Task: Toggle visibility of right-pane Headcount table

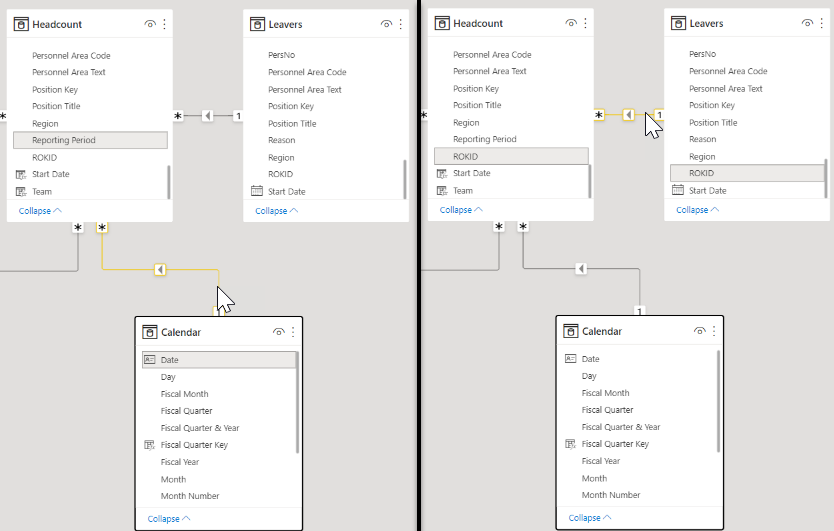Action: pos(571,23)
